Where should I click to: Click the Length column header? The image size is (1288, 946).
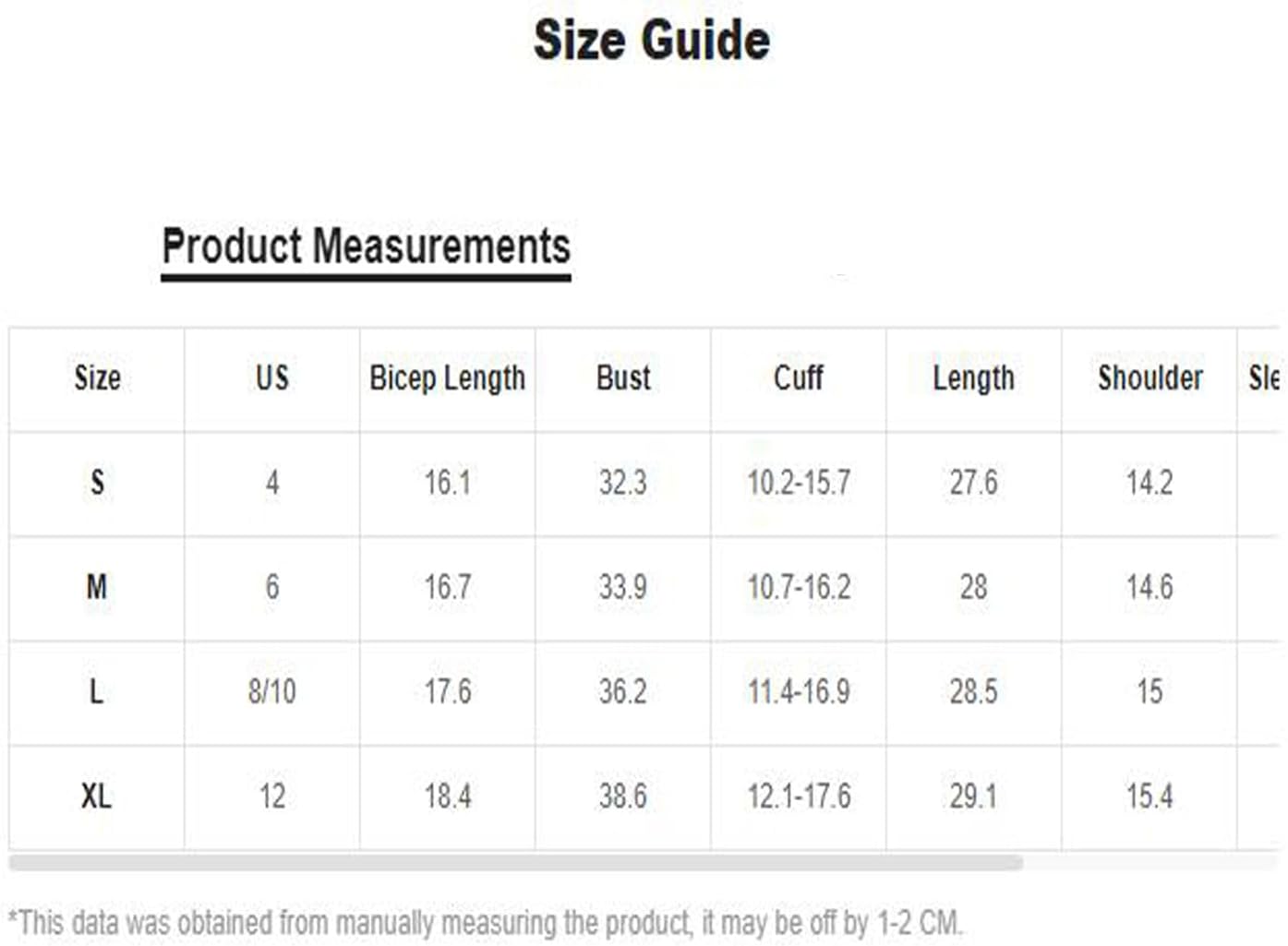pyautogui.click(x=974, y=378)
